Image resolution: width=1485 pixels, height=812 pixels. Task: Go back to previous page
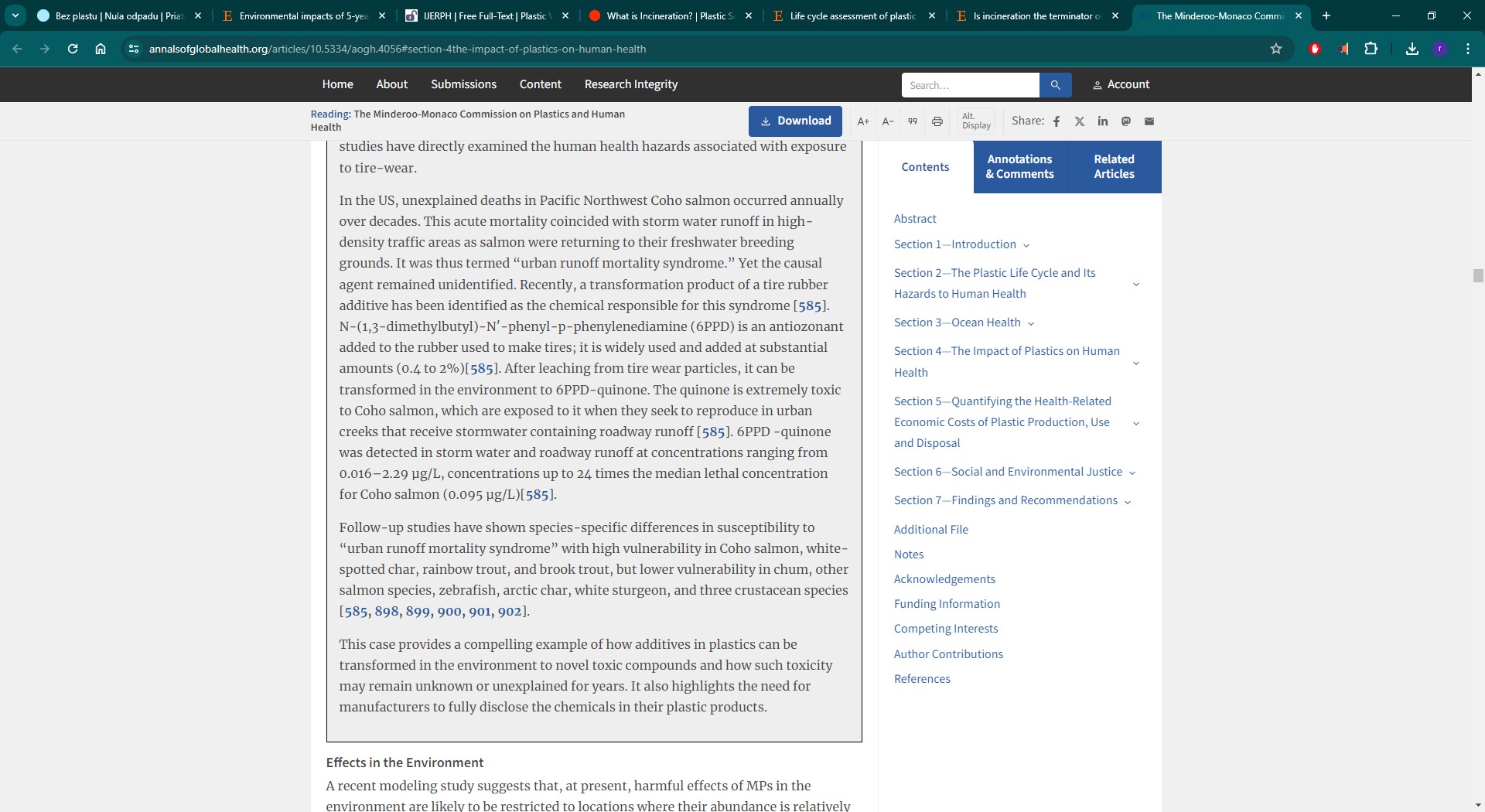[x=17, y=49]
